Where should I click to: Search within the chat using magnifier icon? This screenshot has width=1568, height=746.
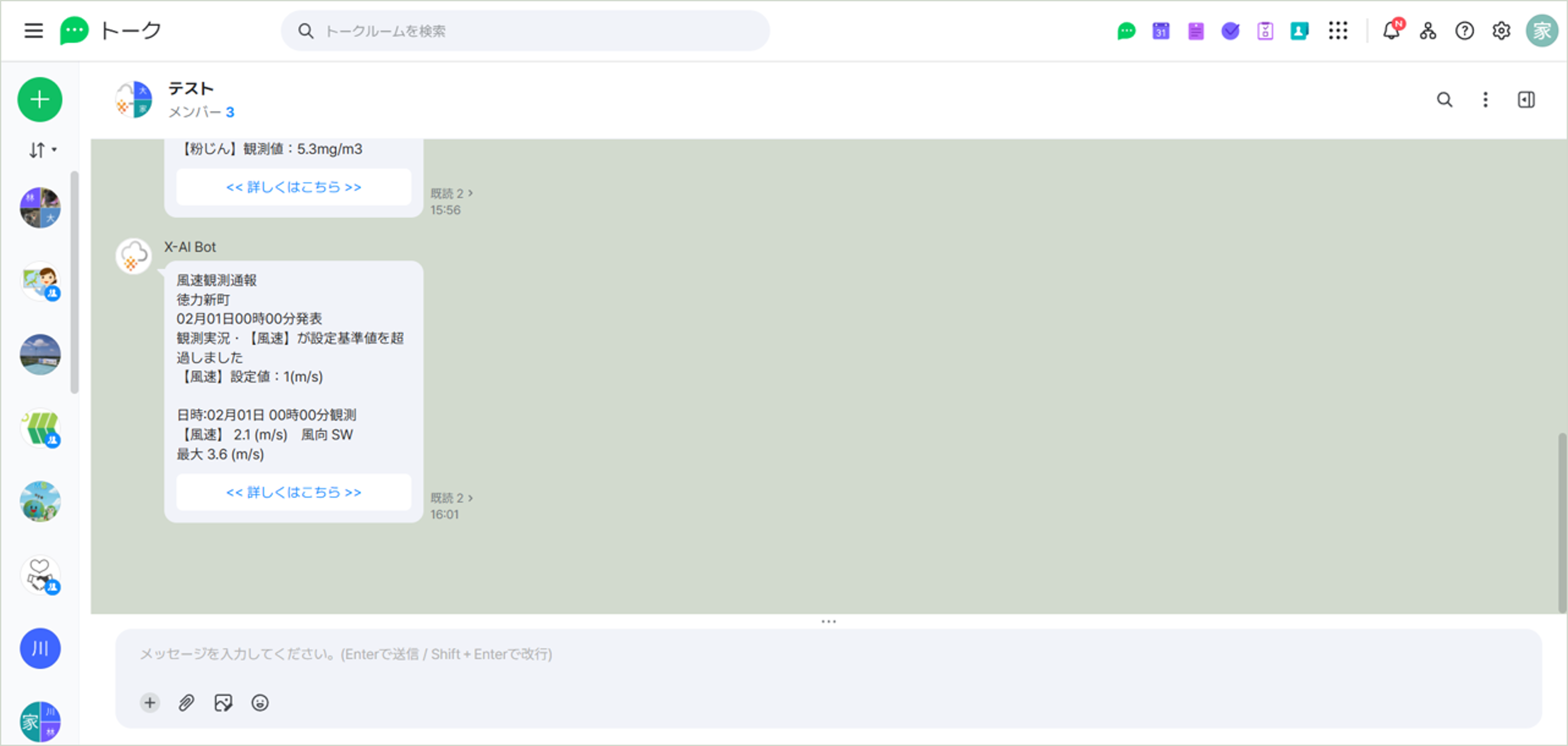[1444, 99]
